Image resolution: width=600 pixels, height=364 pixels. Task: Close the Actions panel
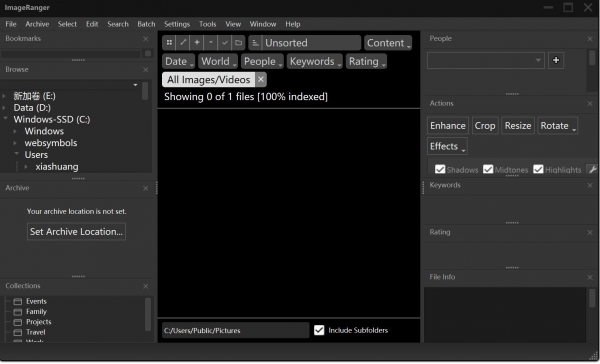point(590,104)
